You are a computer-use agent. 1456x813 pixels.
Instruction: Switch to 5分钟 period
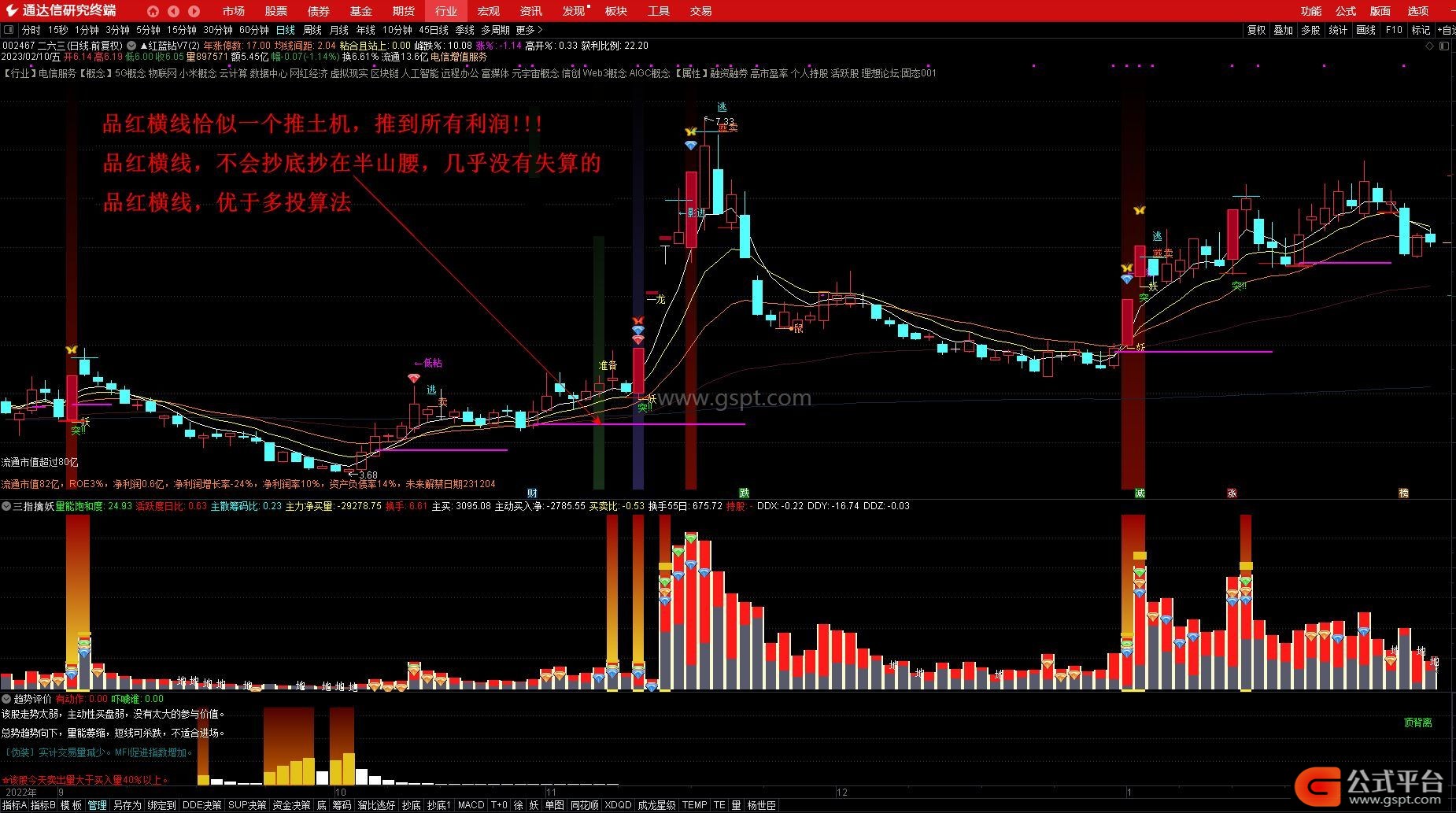(x=148, y=30)
